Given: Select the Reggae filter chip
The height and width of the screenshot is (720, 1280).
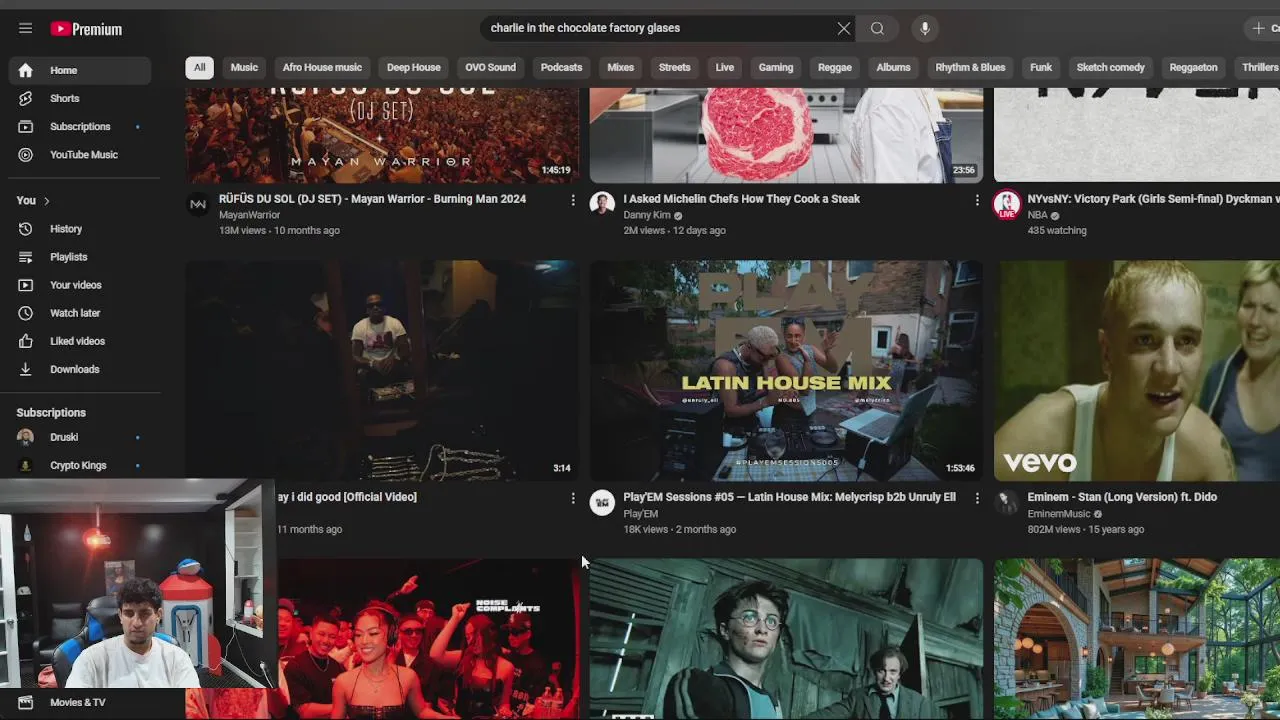Looking at the screenshot, I should point(835,67).
